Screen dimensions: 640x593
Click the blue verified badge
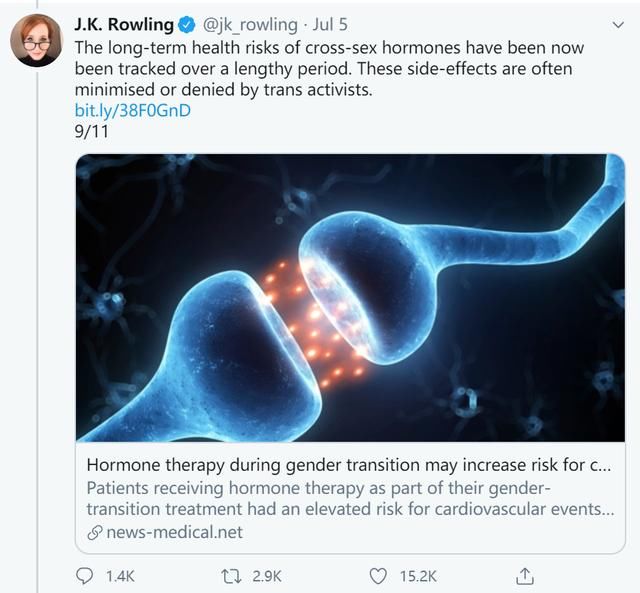pos(186,24)
